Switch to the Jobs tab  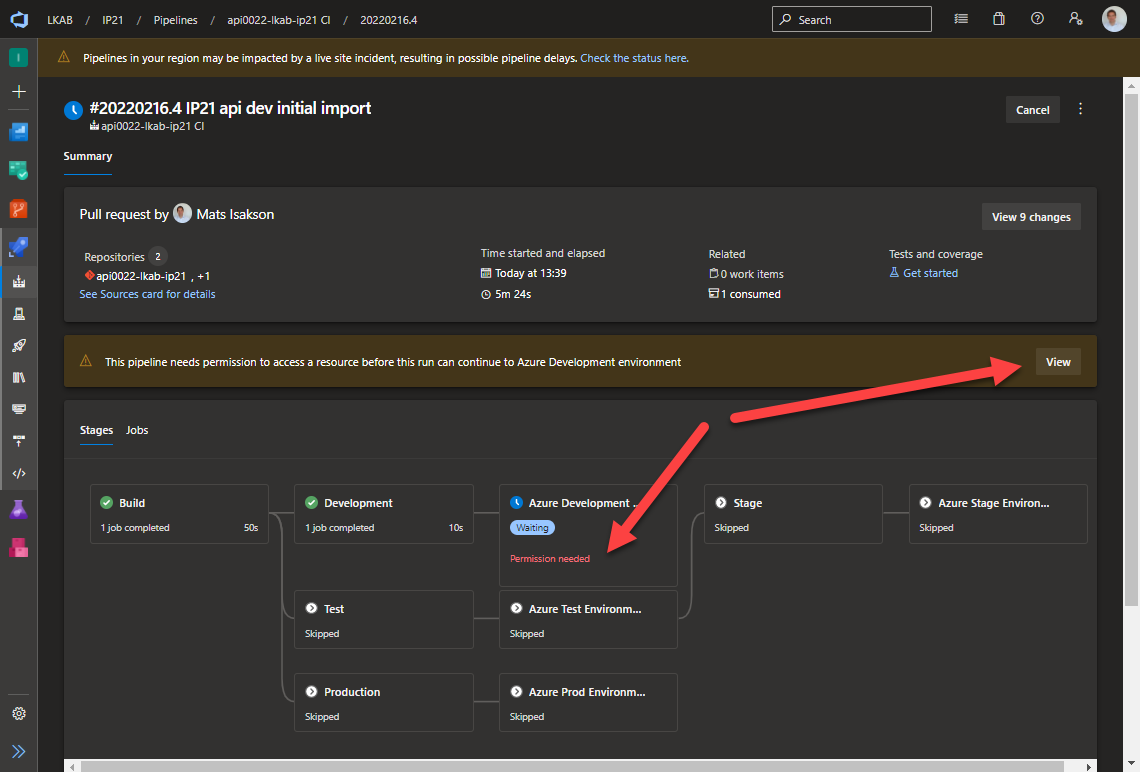pos(137,430)
